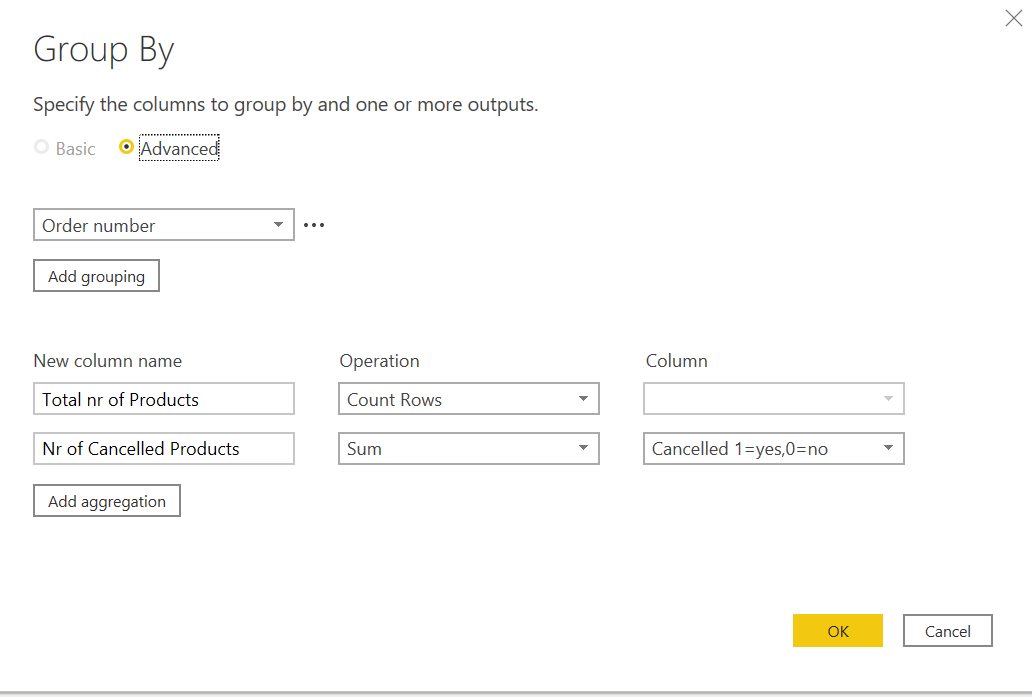Open the ellipsis menu next to Order number
1032x697 pixels.
click(x=314, y=225)
